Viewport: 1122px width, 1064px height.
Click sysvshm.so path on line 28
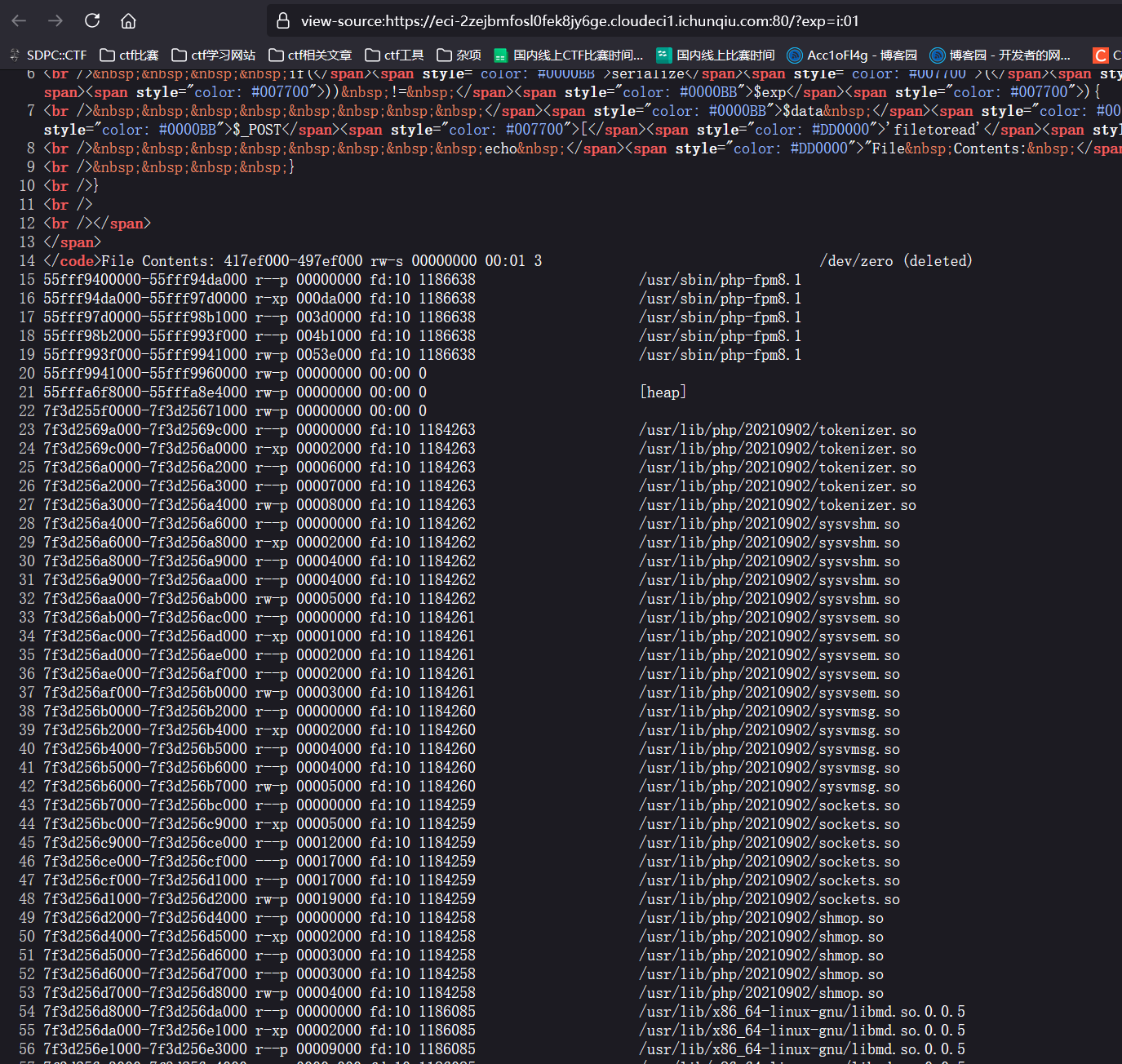click(x=769, y=524)
